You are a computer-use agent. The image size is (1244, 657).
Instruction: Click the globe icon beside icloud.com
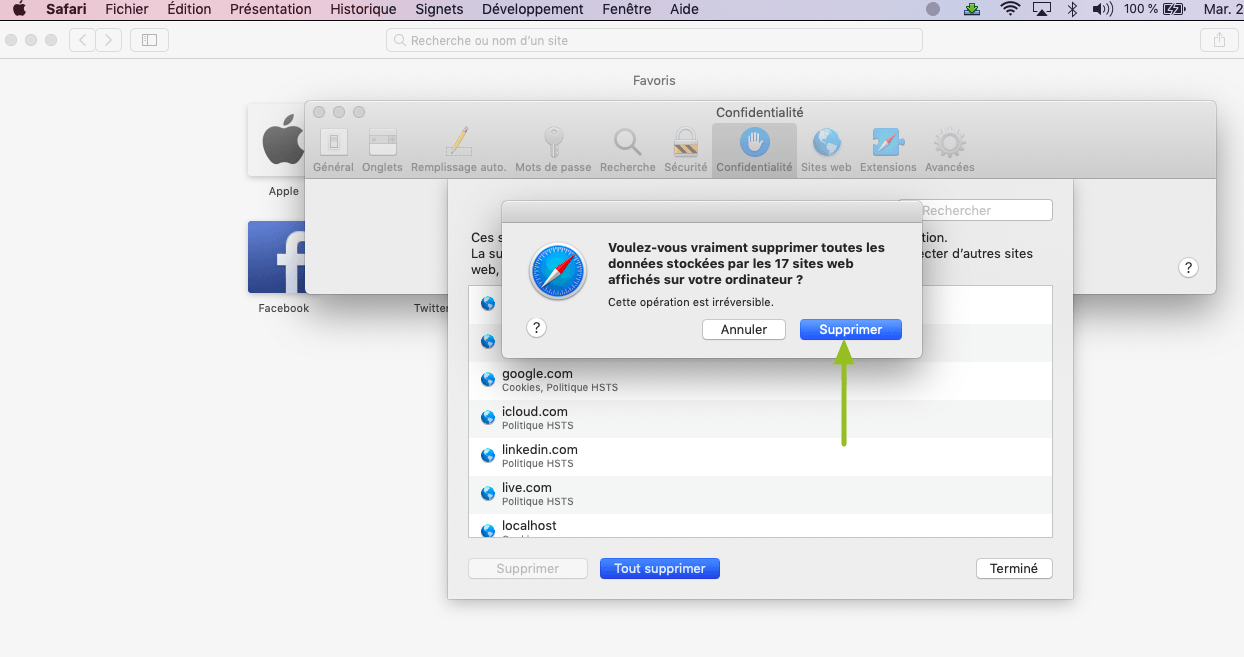click(488, 418)
